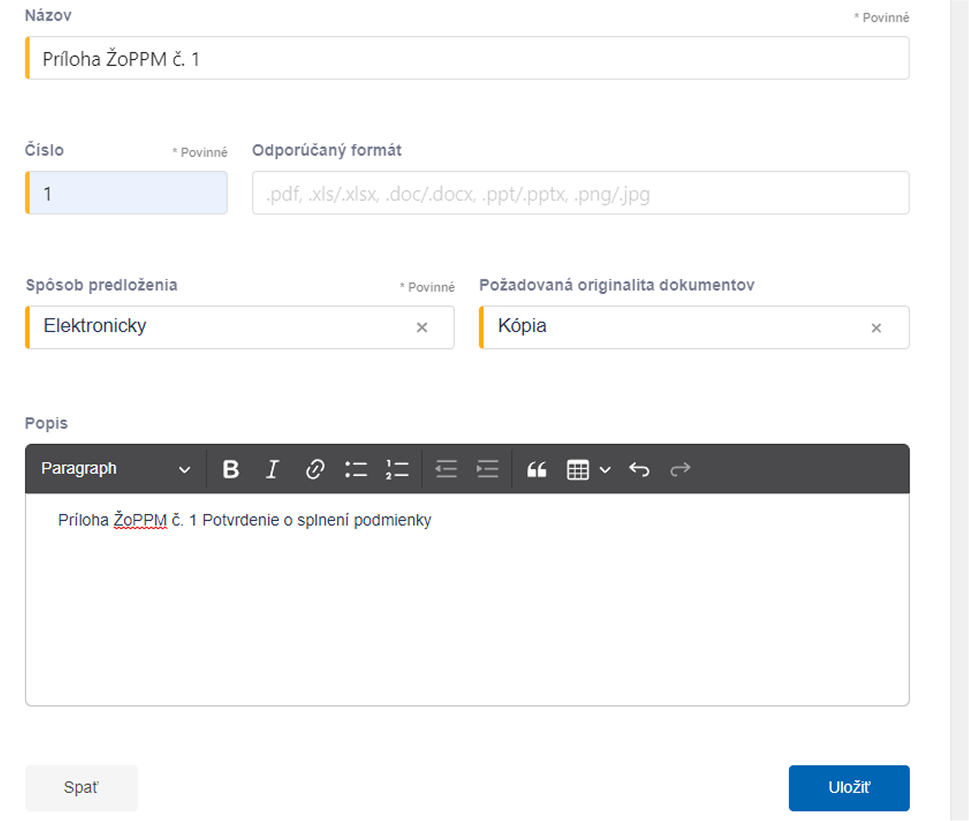The height and width of the screenshot is (821, 969).
Task: Undo the last edit in Popis
Action: click(639, 469)
